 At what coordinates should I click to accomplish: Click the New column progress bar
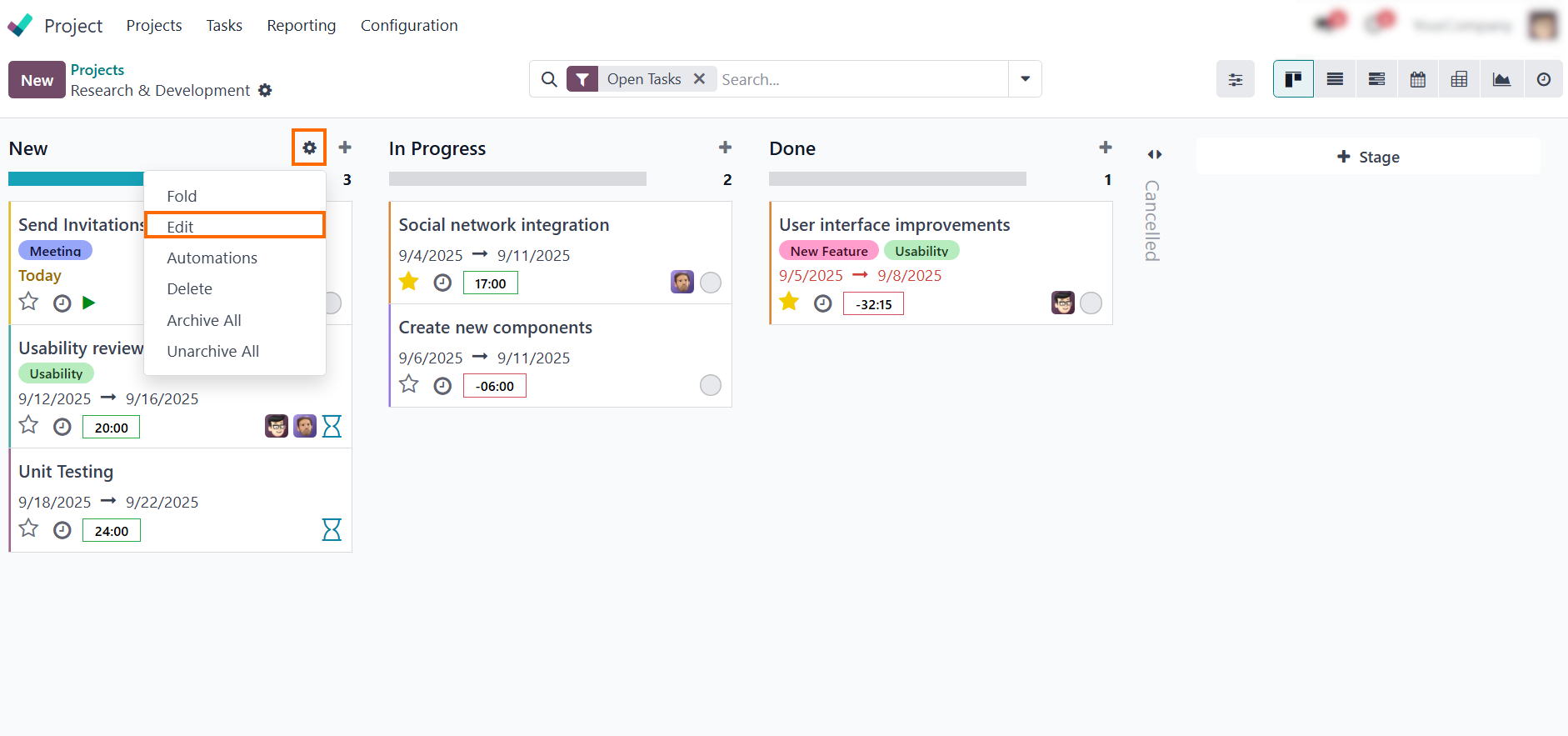coord(76,179)
